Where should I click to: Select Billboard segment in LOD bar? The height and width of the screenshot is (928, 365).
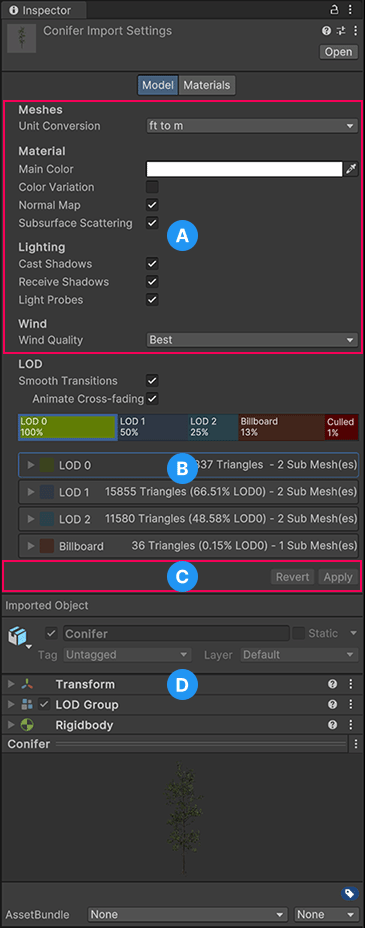[x=281, y=427]
